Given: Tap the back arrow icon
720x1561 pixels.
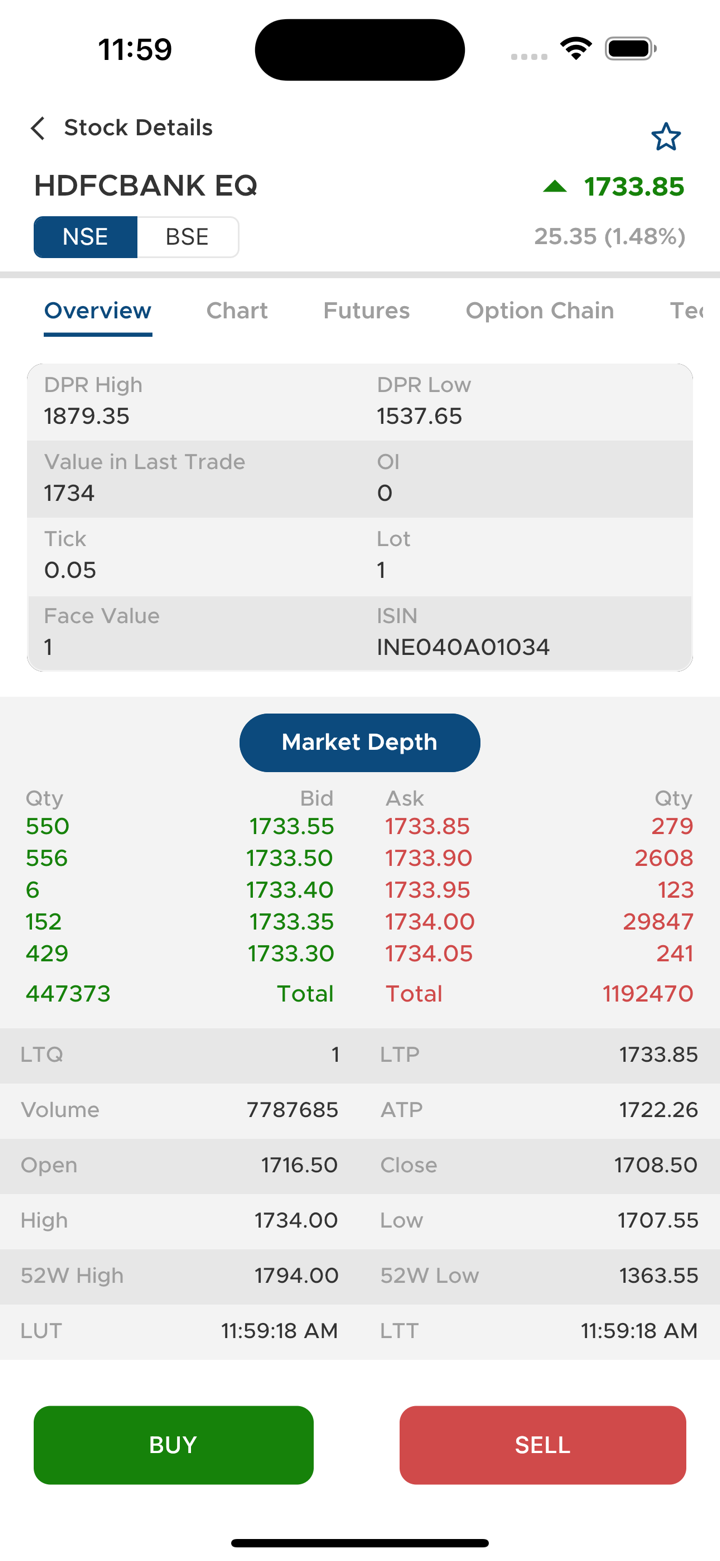Looking at the screenshot, I should [x=38, y=128].
